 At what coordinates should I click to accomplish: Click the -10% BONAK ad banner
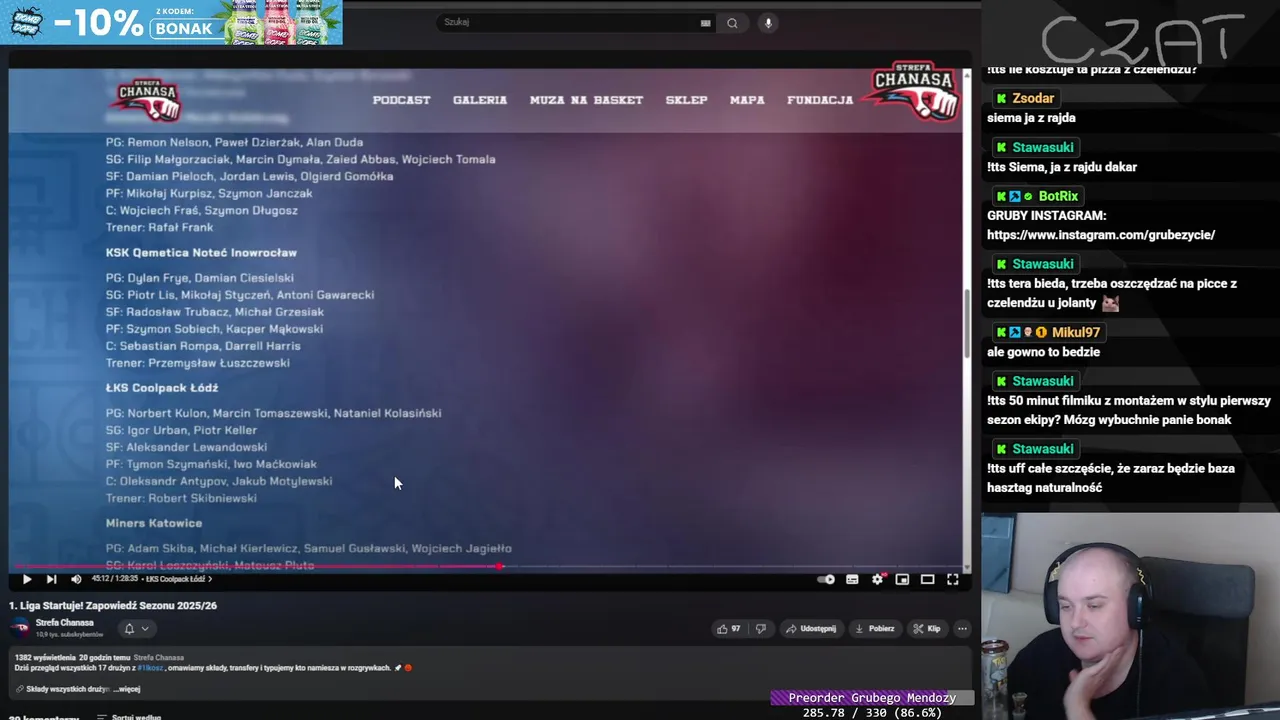pos(171,22)
